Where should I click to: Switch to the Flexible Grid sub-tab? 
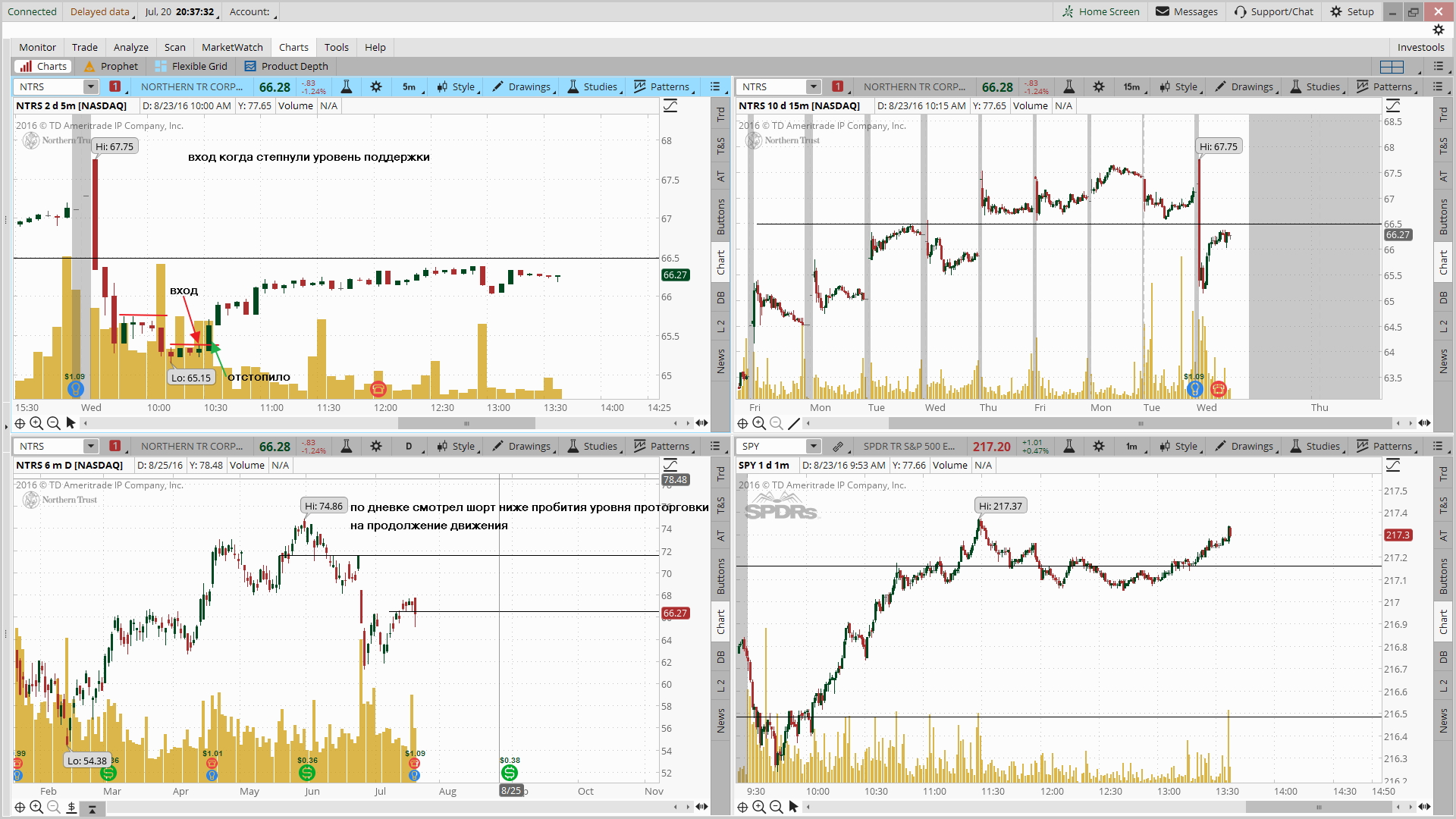191,67
